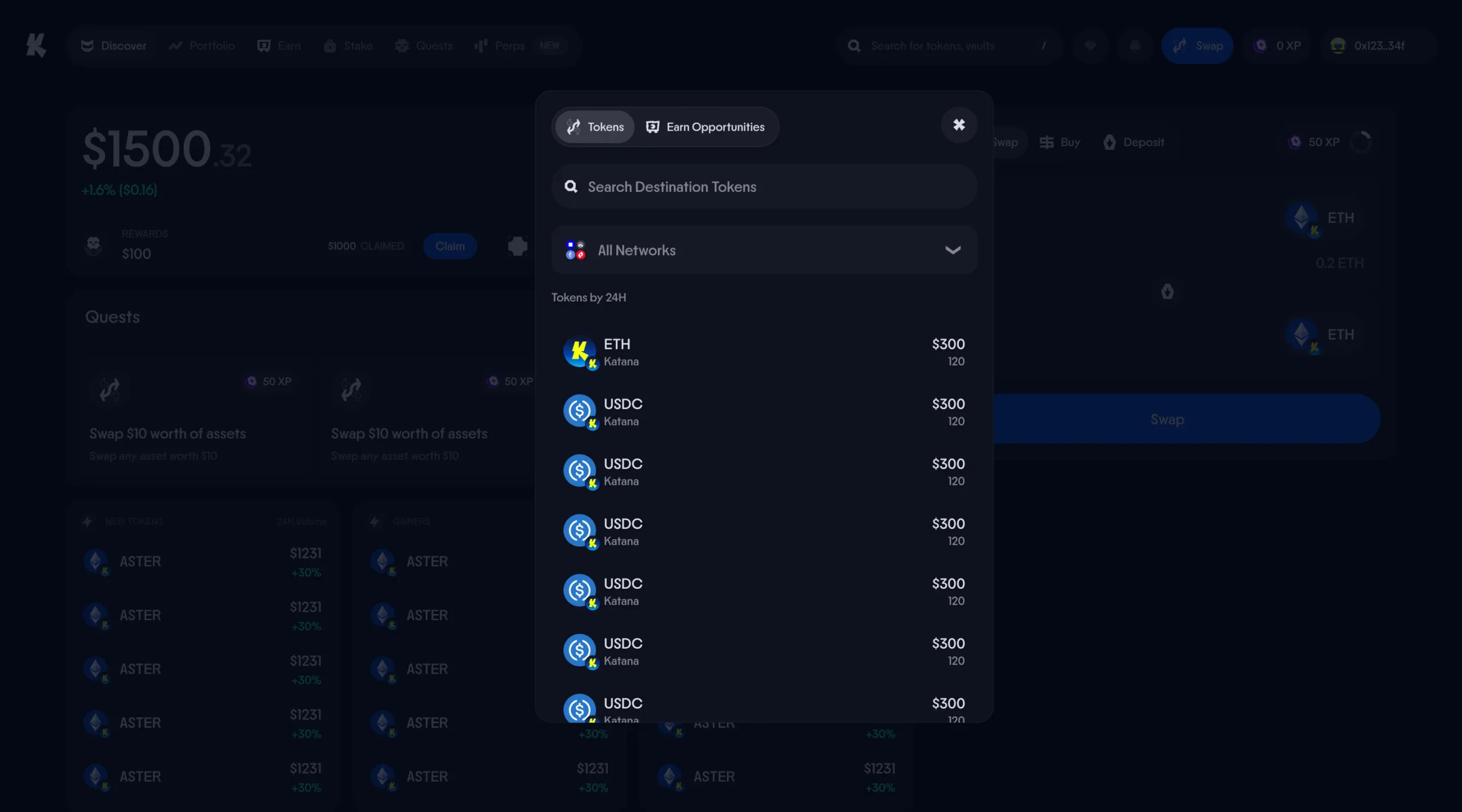Open the Deposit tab in swap panel

point(1133,142)
